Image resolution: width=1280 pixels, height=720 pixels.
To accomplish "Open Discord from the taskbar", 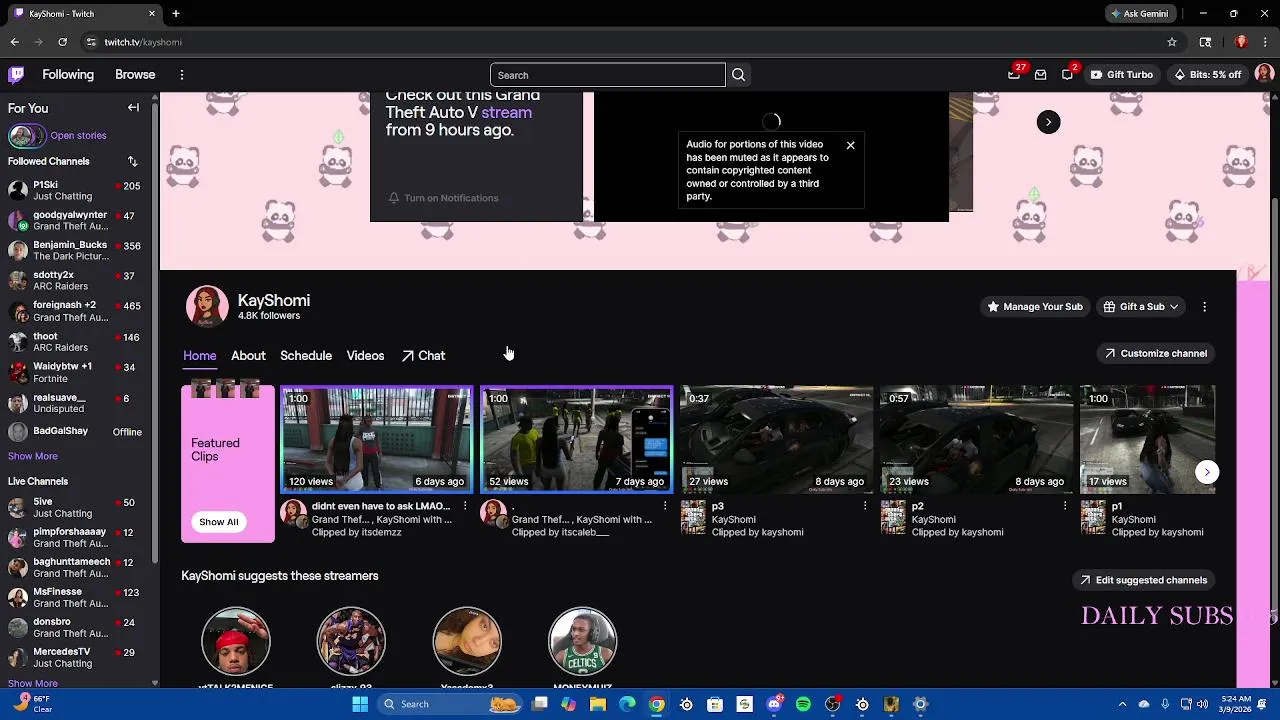I will coord(774,704).
